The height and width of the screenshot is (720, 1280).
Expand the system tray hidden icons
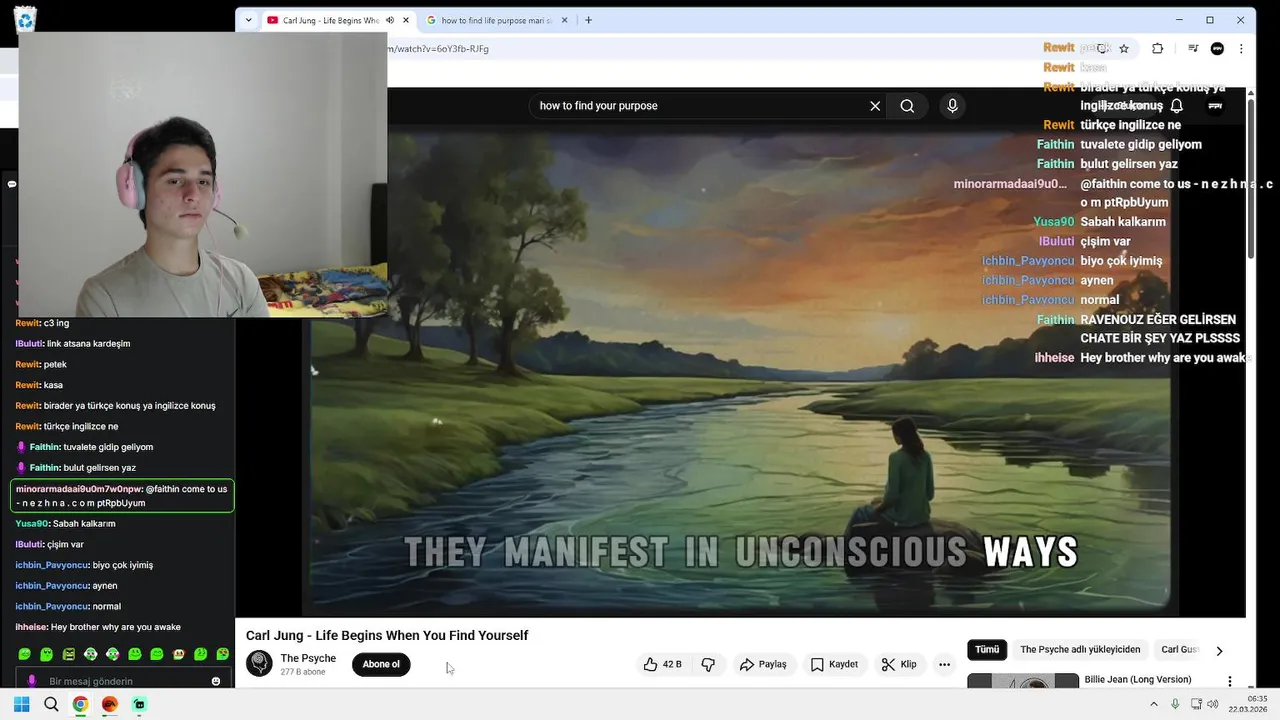(1154, 704)
